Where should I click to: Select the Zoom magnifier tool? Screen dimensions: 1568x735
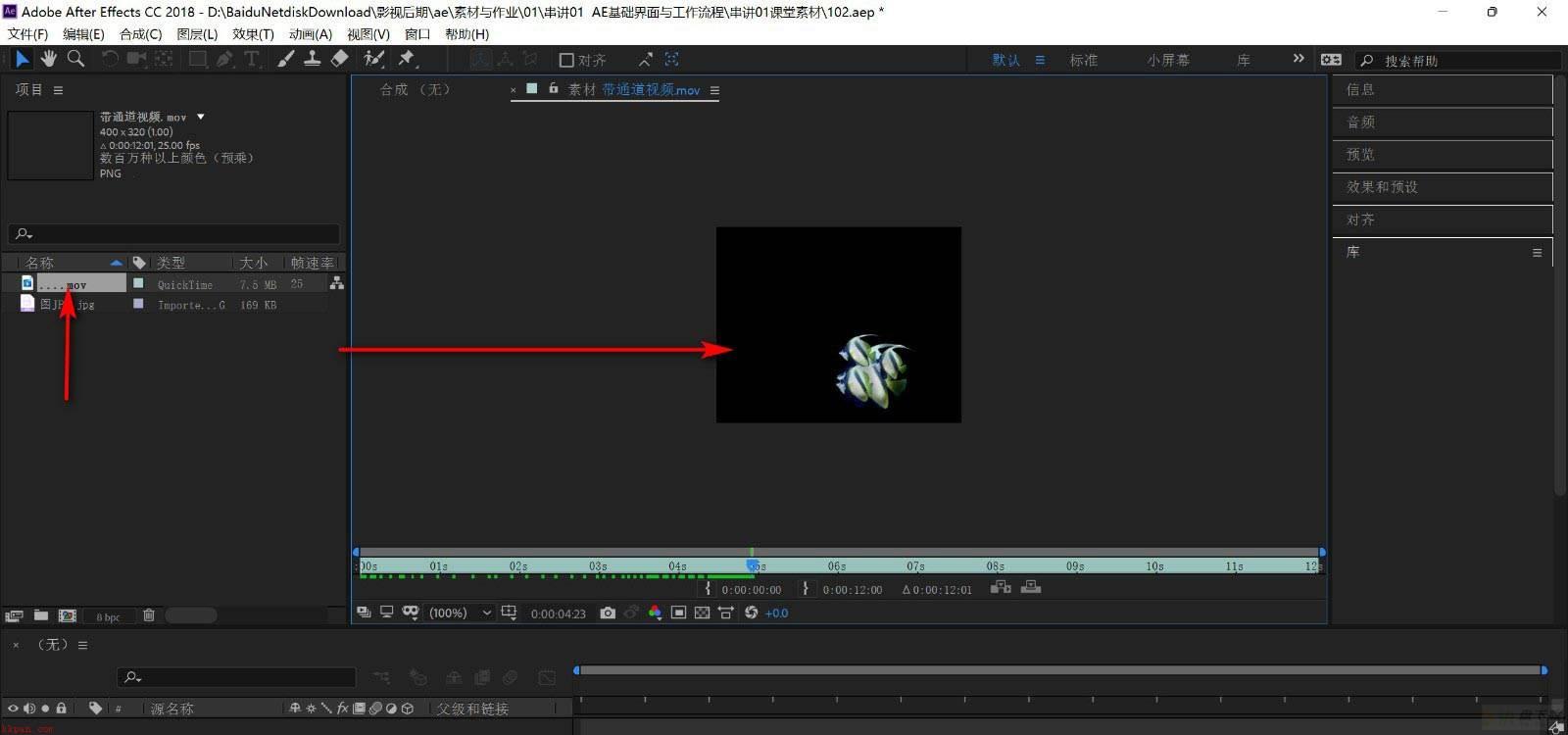click(75, 59)
